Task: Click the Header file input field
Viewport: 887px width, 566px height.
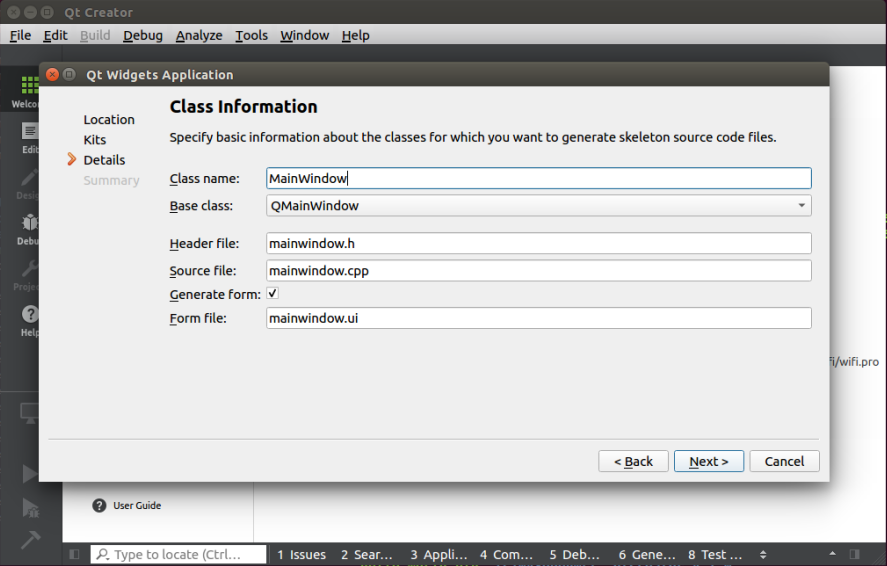Action: coord(538,243)
